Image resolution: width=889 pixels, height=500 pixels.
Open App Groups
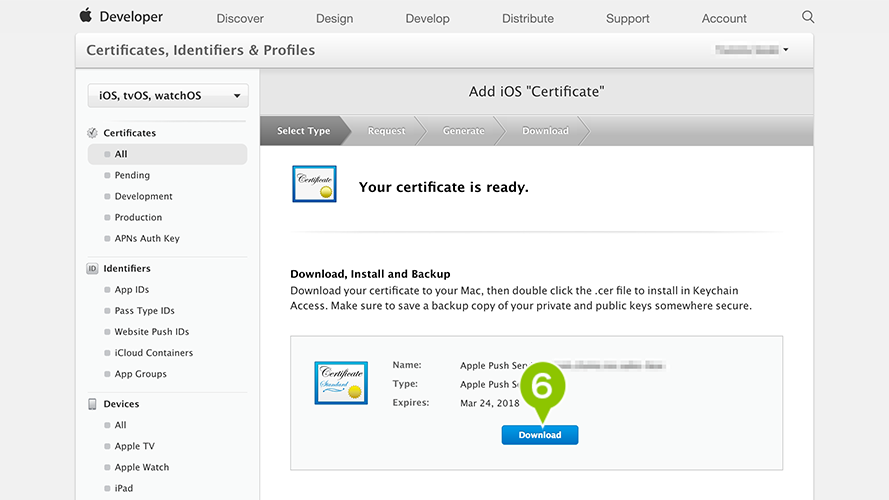pos(141,374)
